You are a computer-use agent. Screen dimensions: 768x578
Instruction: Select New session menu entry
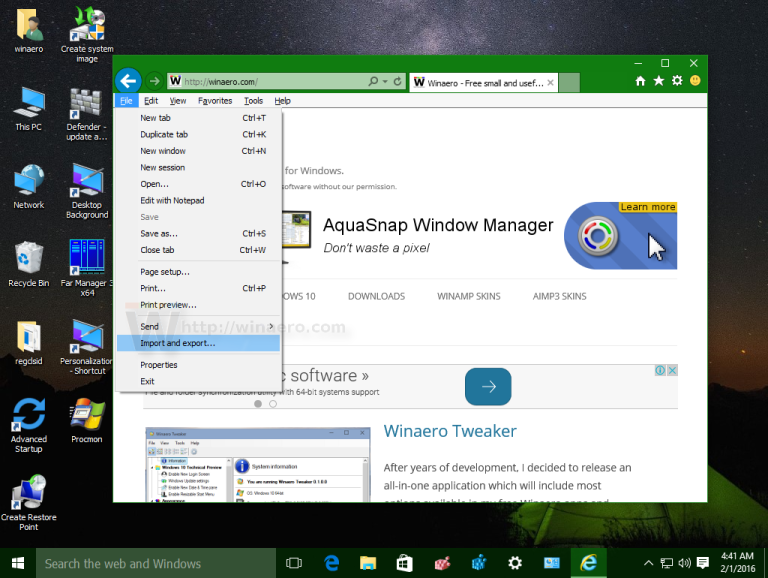click(198, 168)
